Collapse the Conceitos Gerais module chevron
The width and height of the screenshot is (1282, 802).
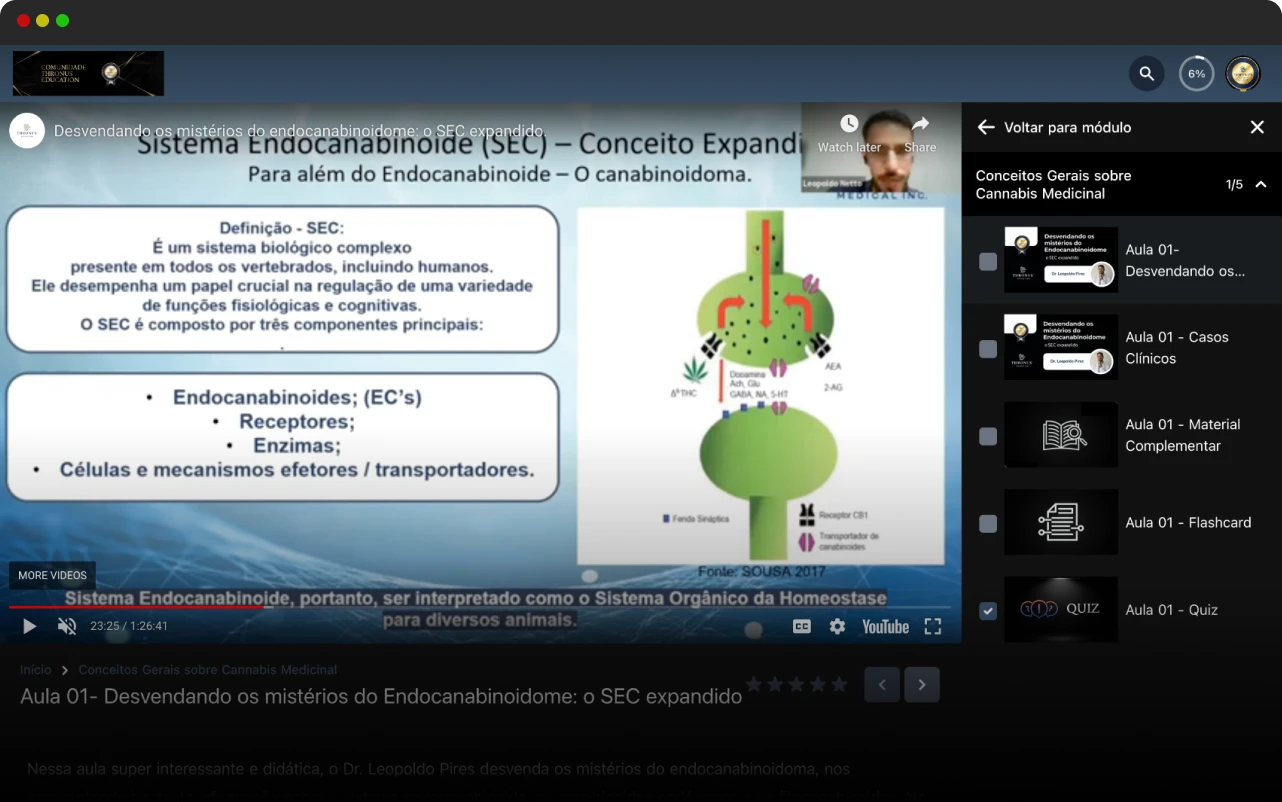[1261, 184]
